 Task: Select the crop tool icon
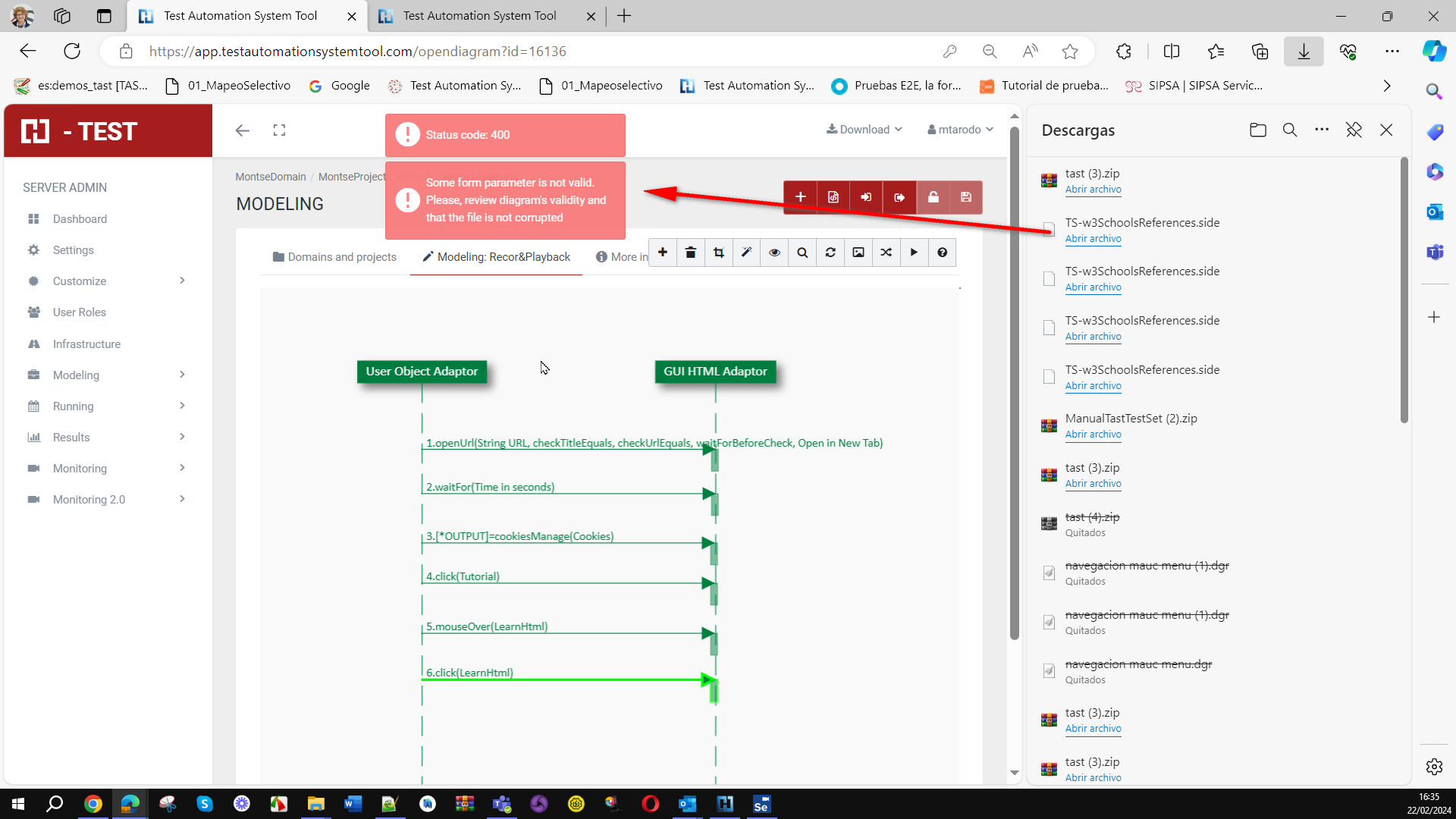[718, 253]
